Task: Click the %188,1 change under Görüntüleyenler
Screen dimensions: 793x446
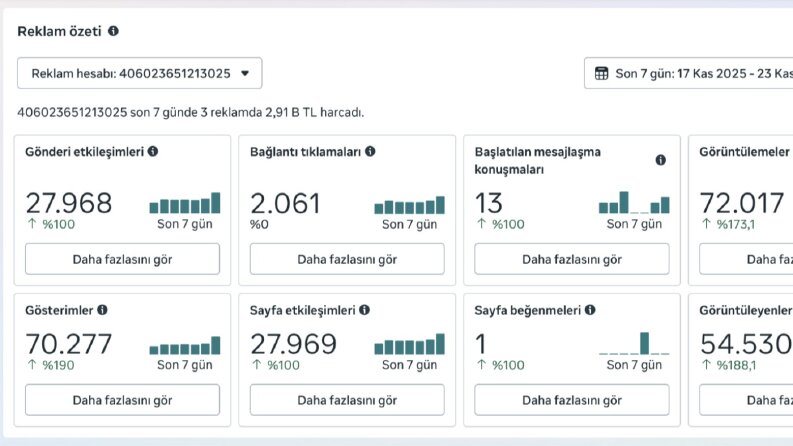Action: tap(729, 365)
